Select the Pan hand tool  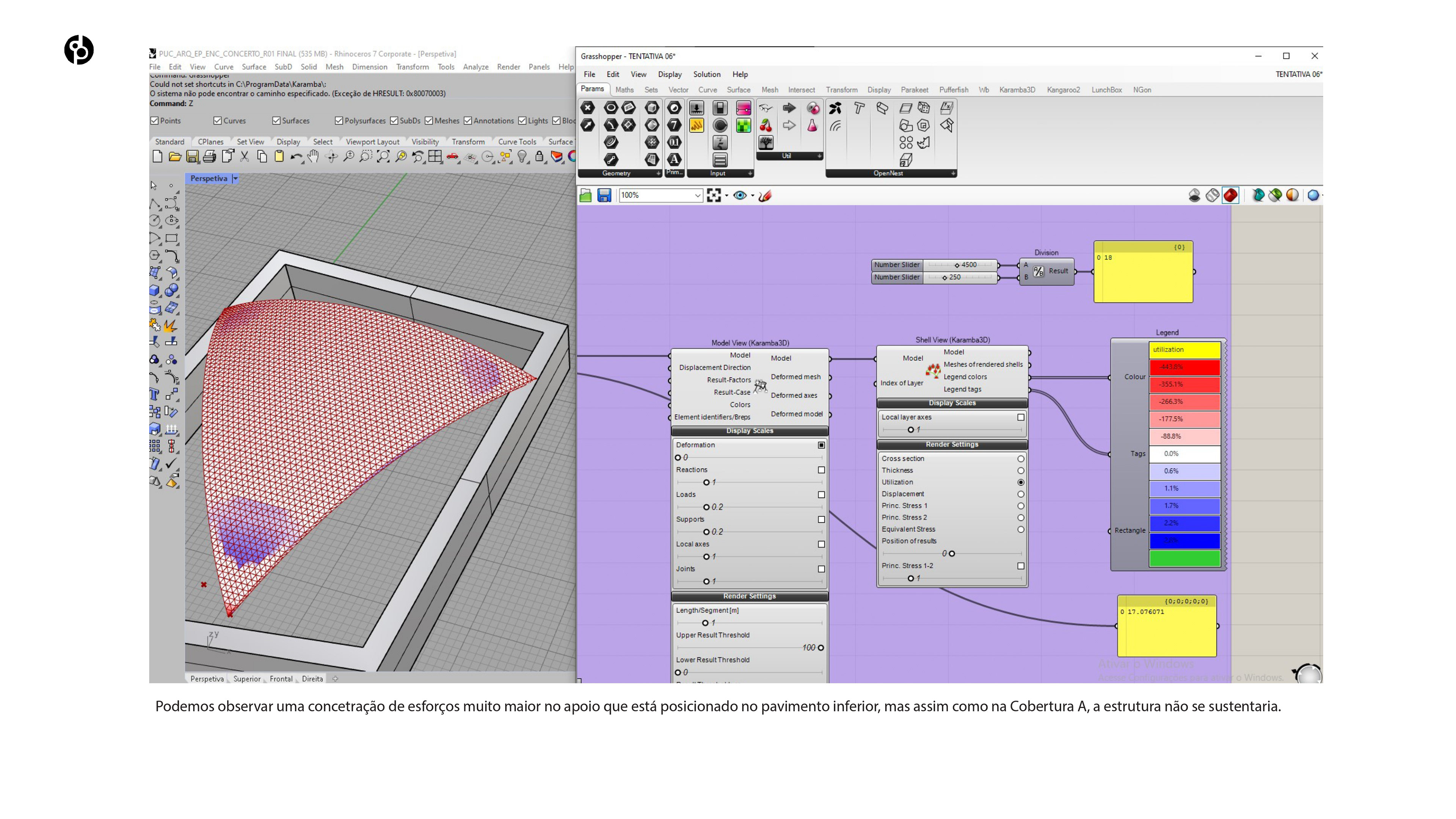point(313,157)
